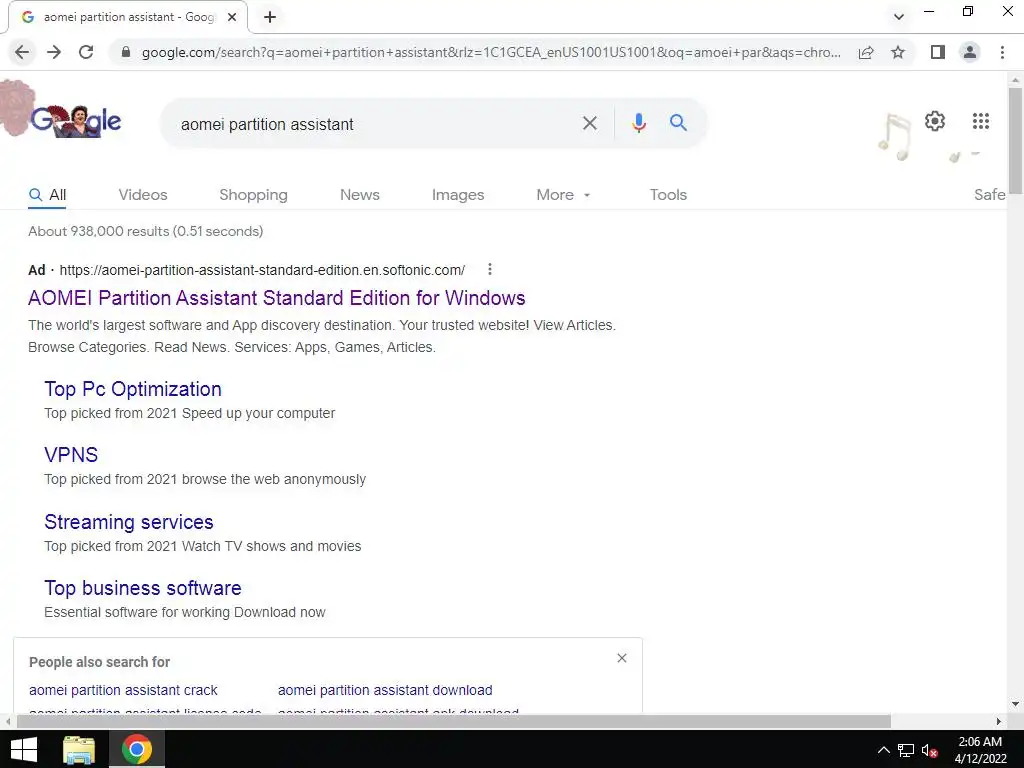Viewport: 1024px width, 768px height.
Task: Switch to Videos tab
Action: (143, 195)
